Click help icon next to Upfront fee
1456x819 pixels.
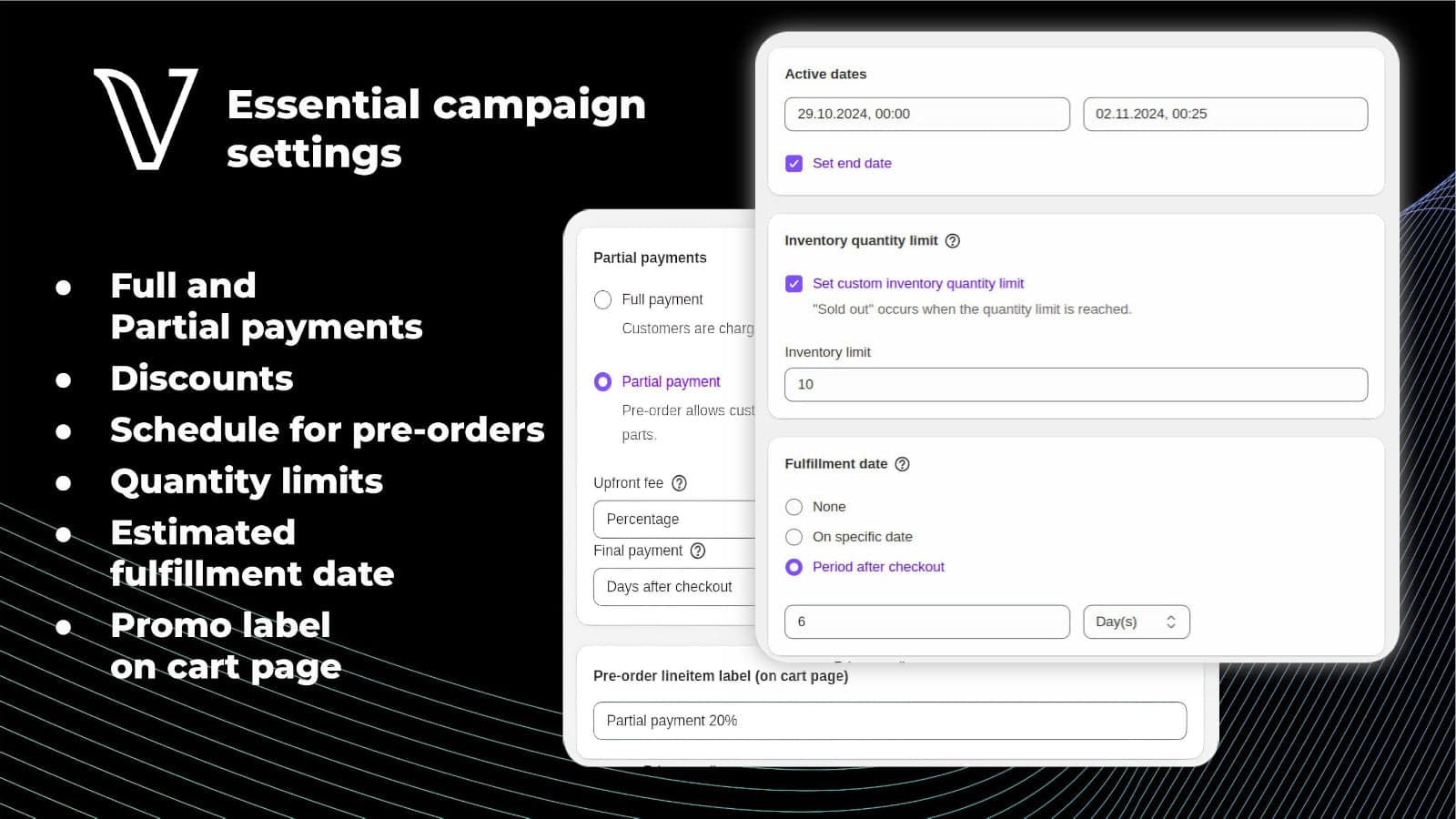679,483
